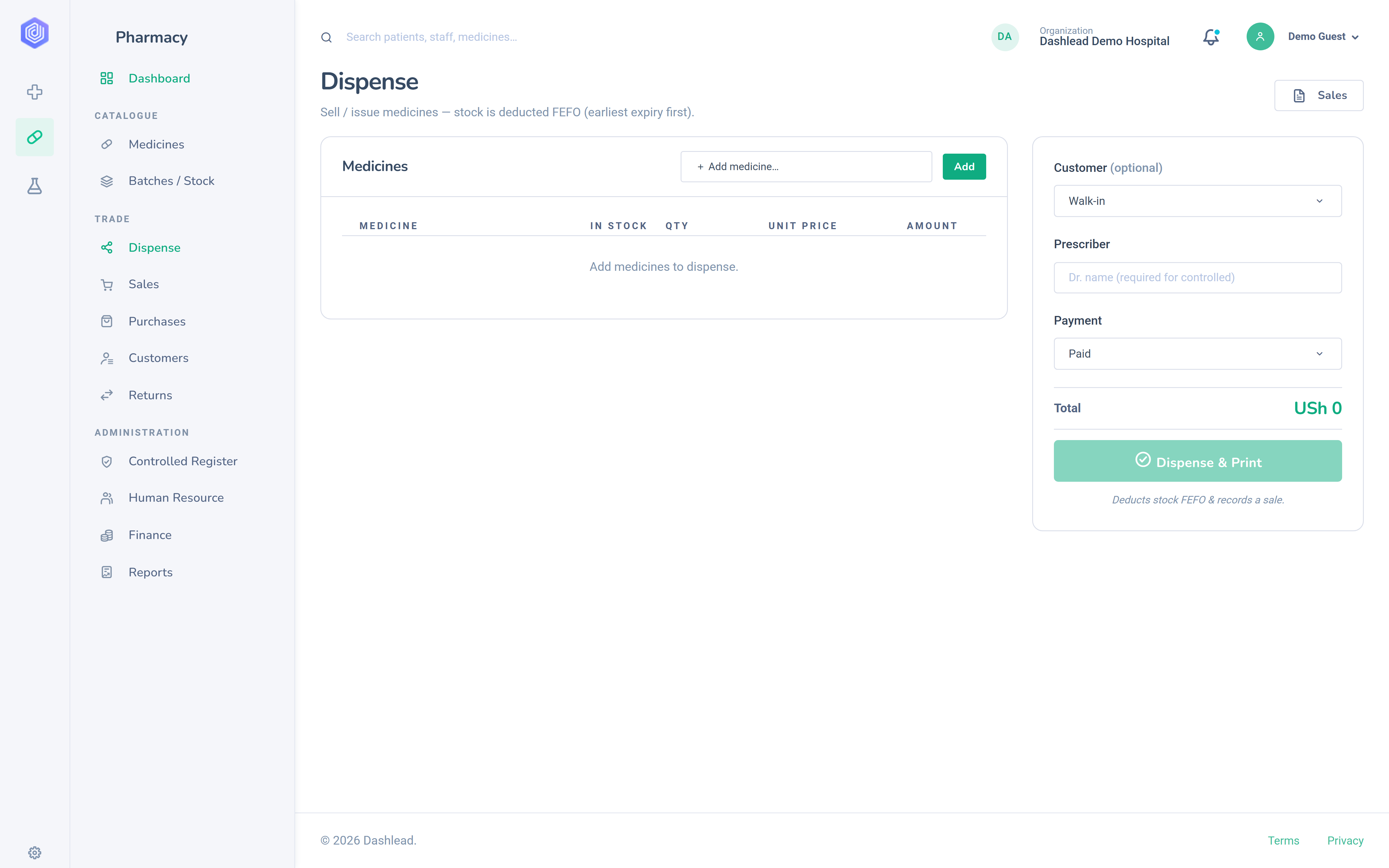Viewport: 1389px width, 868px height.
Task: Click the Sales cart icon
Action: 107,285
